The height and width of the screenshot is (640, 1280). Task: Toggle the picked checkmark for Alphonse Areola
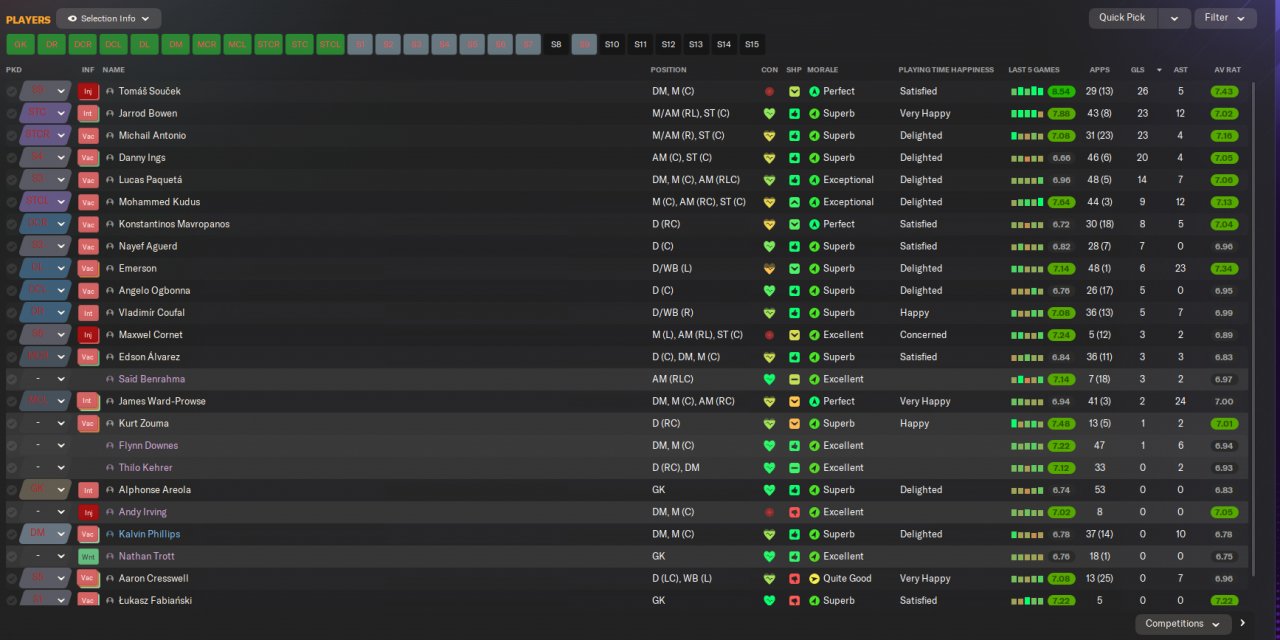pos(12,490)
